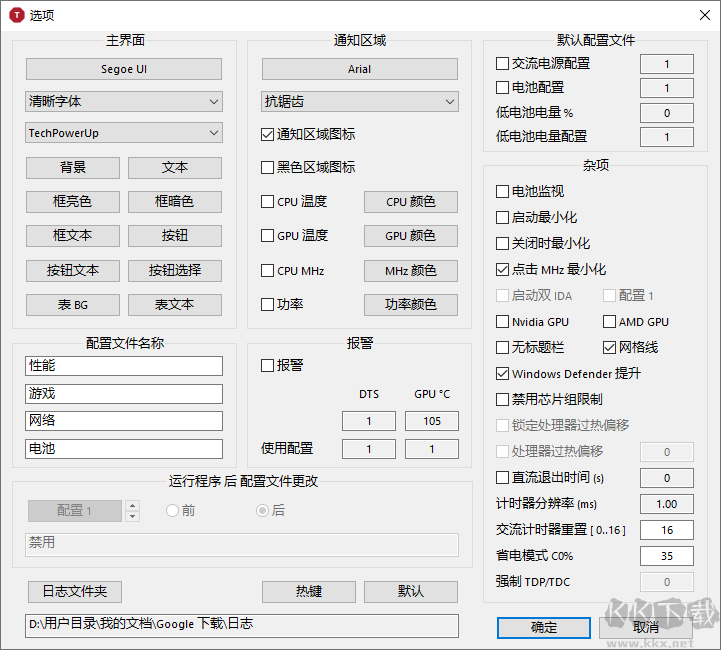
Task: Open GPU 颜色 color picker
Action: 411,236
